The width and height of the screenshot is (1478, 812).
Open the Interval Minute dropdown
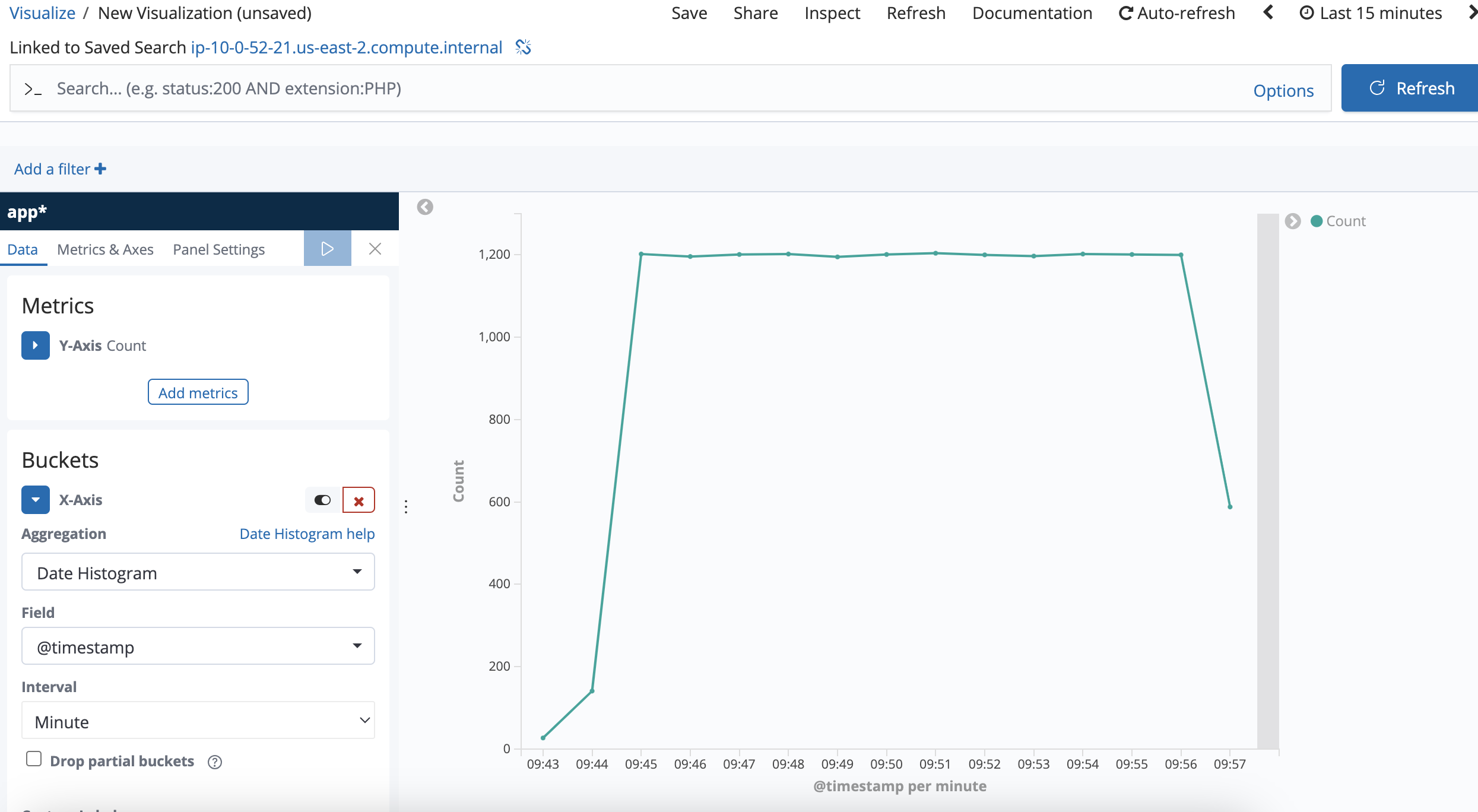point(198,721)
